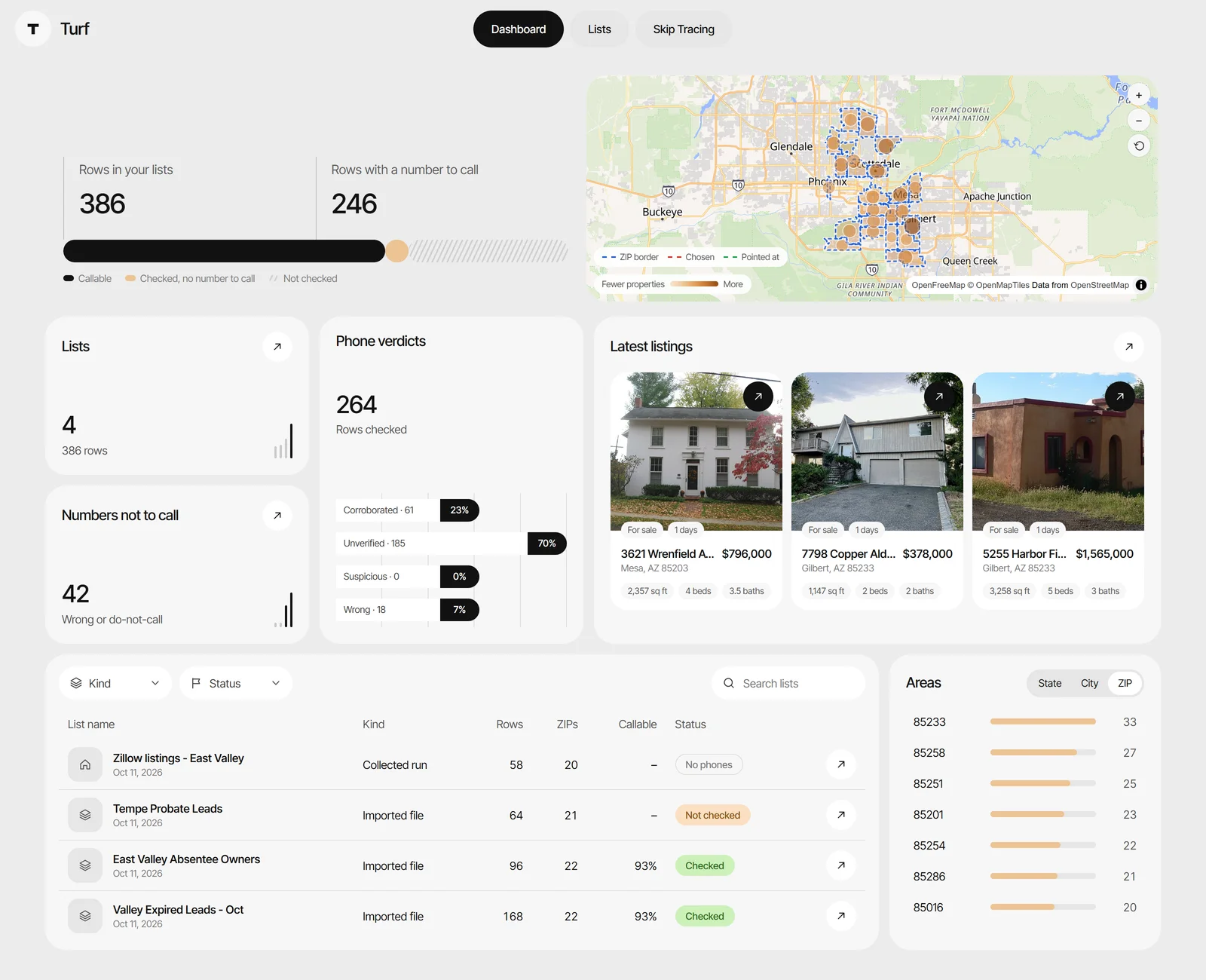The image size is (1206, 980).
Task: Reset the map view
Action: [1139, 145]
